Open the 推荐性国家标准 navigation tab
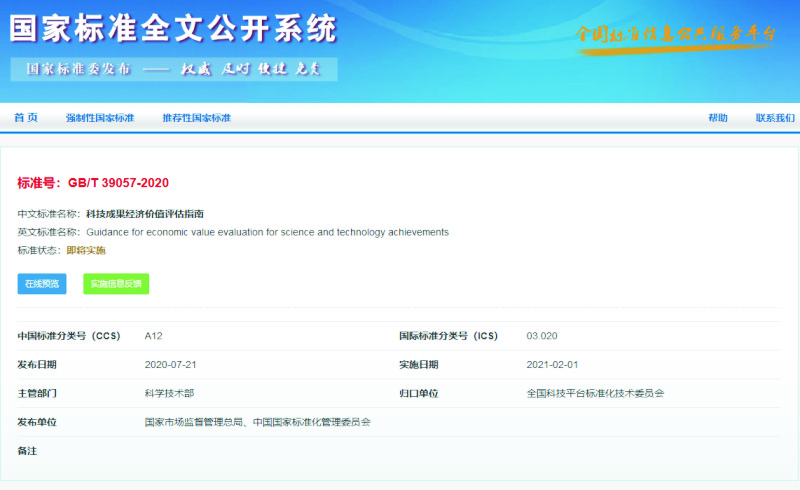 click(x=196, y=118)
